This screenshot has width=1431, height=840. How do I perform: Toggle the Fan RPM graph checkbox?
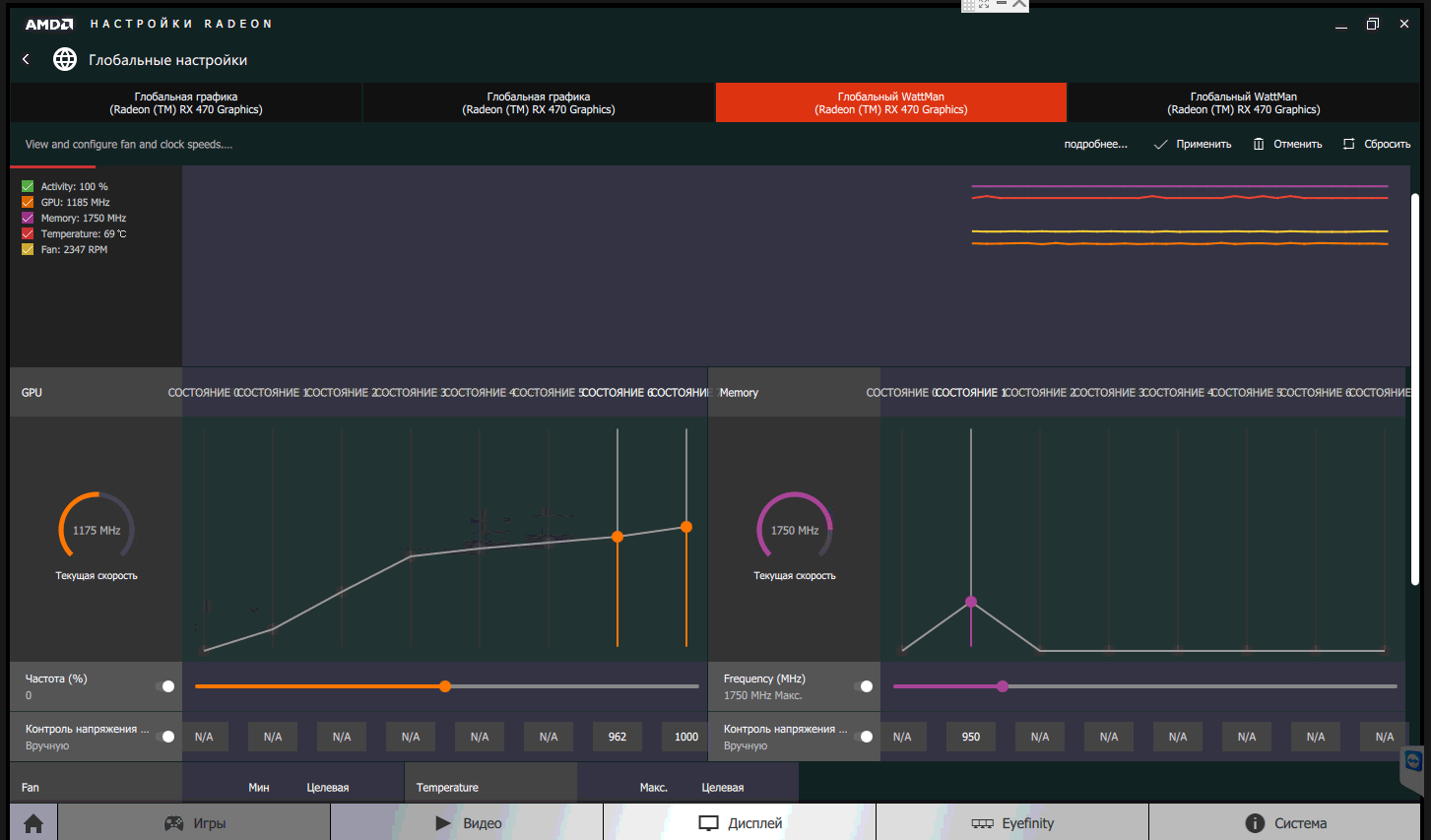pos(28,249)
